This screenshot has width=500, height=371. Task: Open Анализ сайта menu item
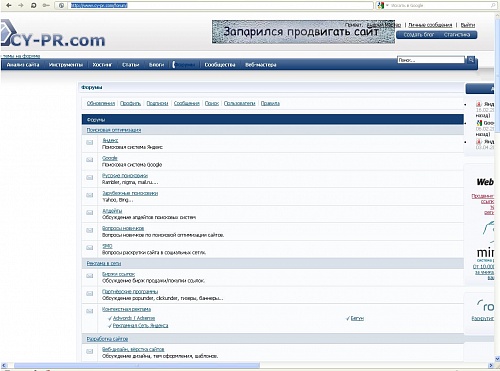click(23, 65)
